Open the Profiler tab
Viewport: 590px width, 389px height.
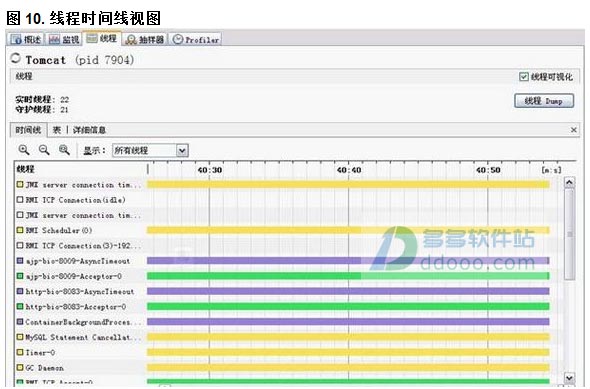pos(195,40)
